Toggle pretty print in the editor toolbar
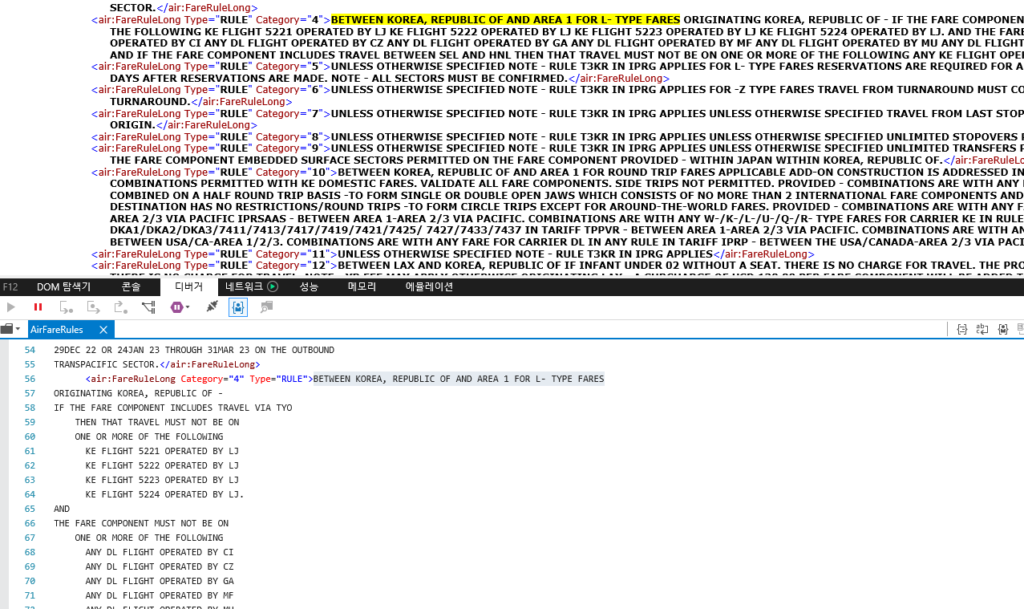Image resolution: width=1024 pixels, height=609 pixels. click(961, 329)
